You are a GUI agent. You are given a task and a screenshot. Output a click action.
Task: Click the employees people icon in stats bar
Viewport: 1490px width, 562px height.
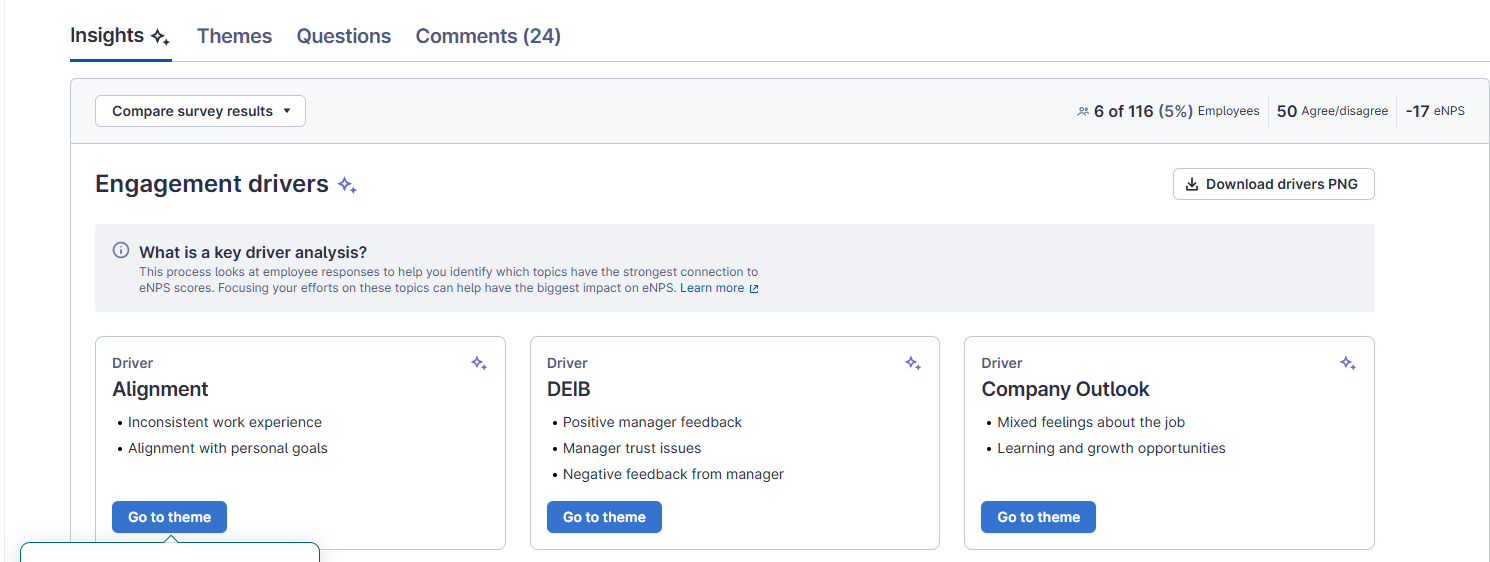1083,112
